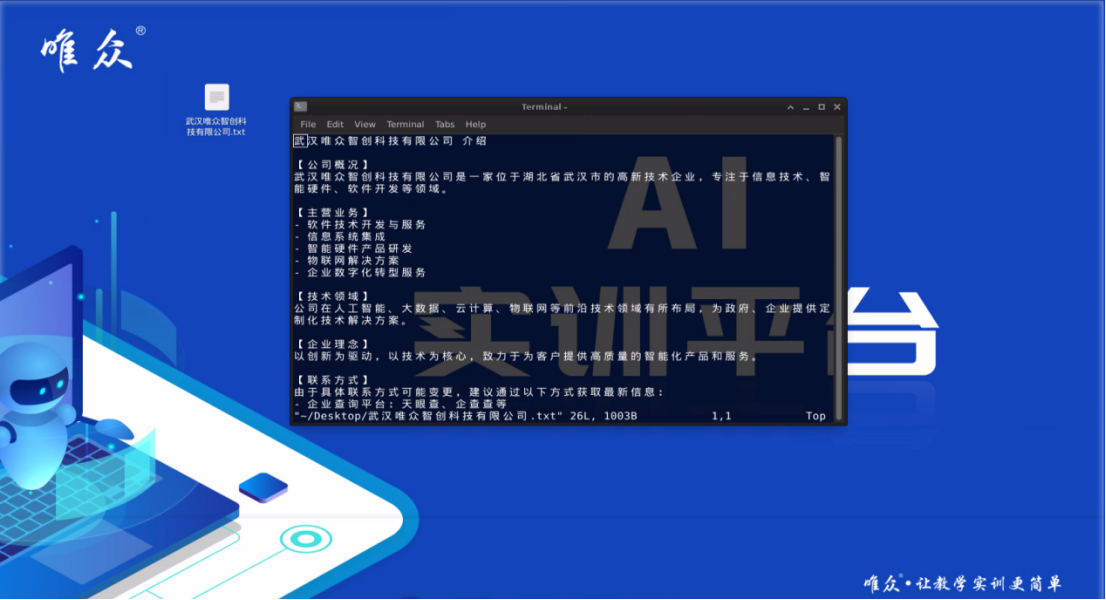
Task: Close the Terminal window
Action: [x=837, y=107]
